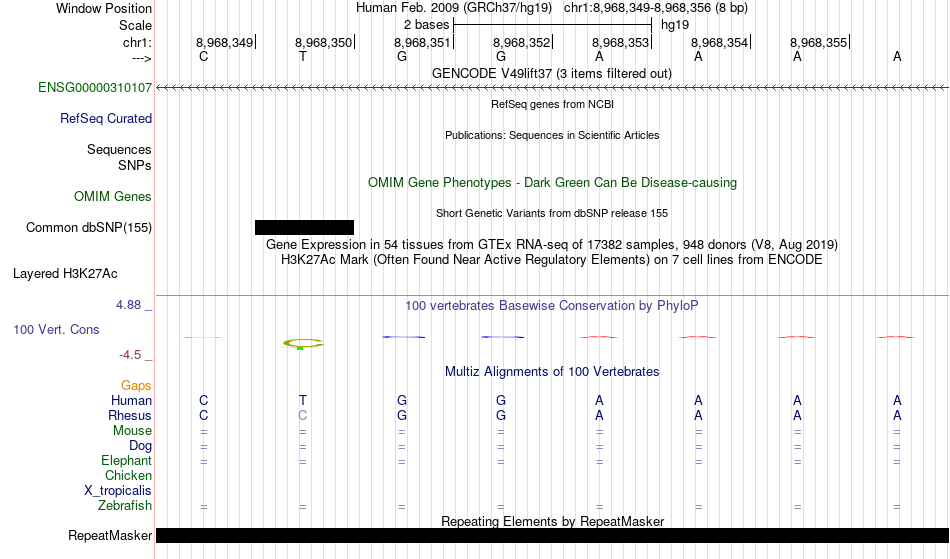Click Repeating Elements by RepeatMasker title
Image resolution: width=950 pixels, height=559 pixels.
click(553, 521)
